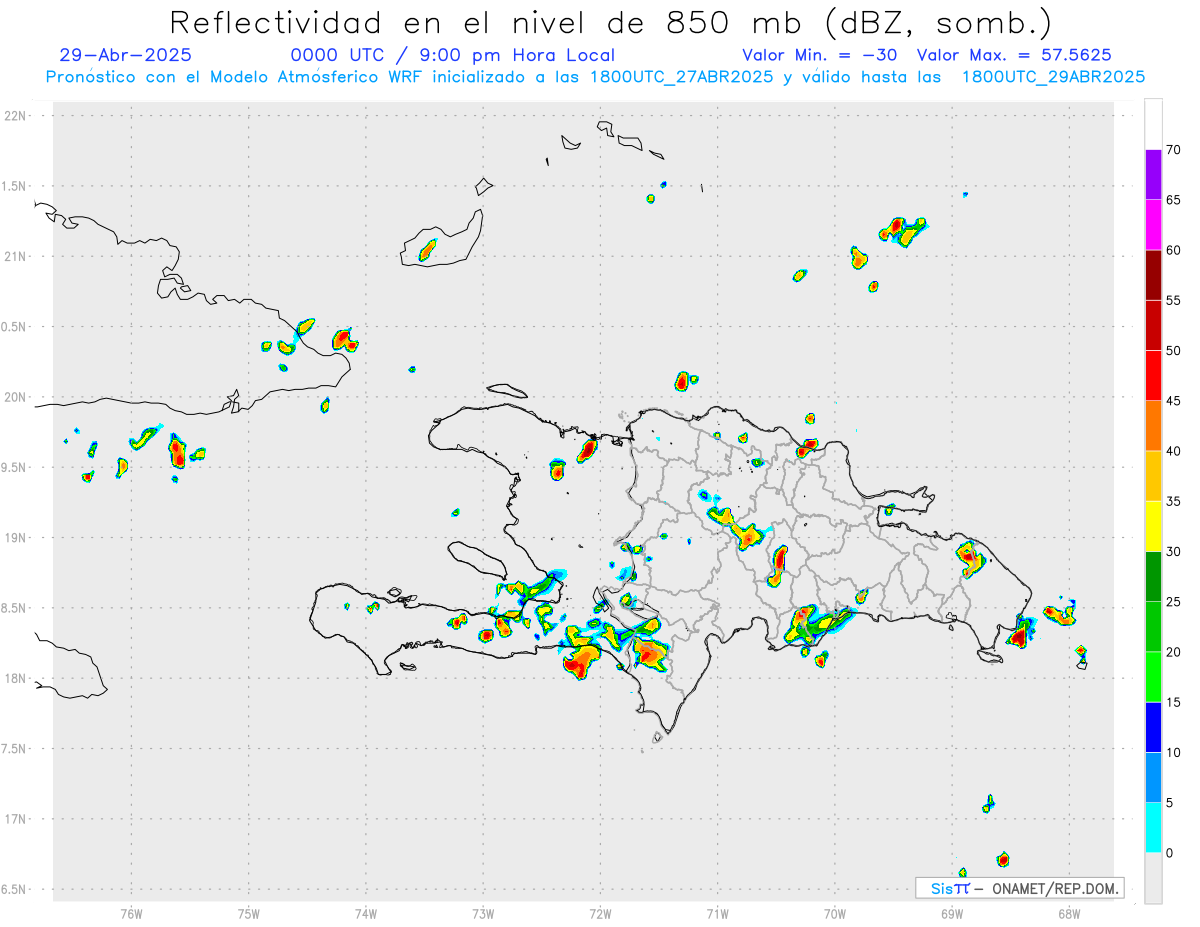Viewport: 1200px width, 927px height.
Task: Click the colorbar value '70'
Action: point(1173,150)
